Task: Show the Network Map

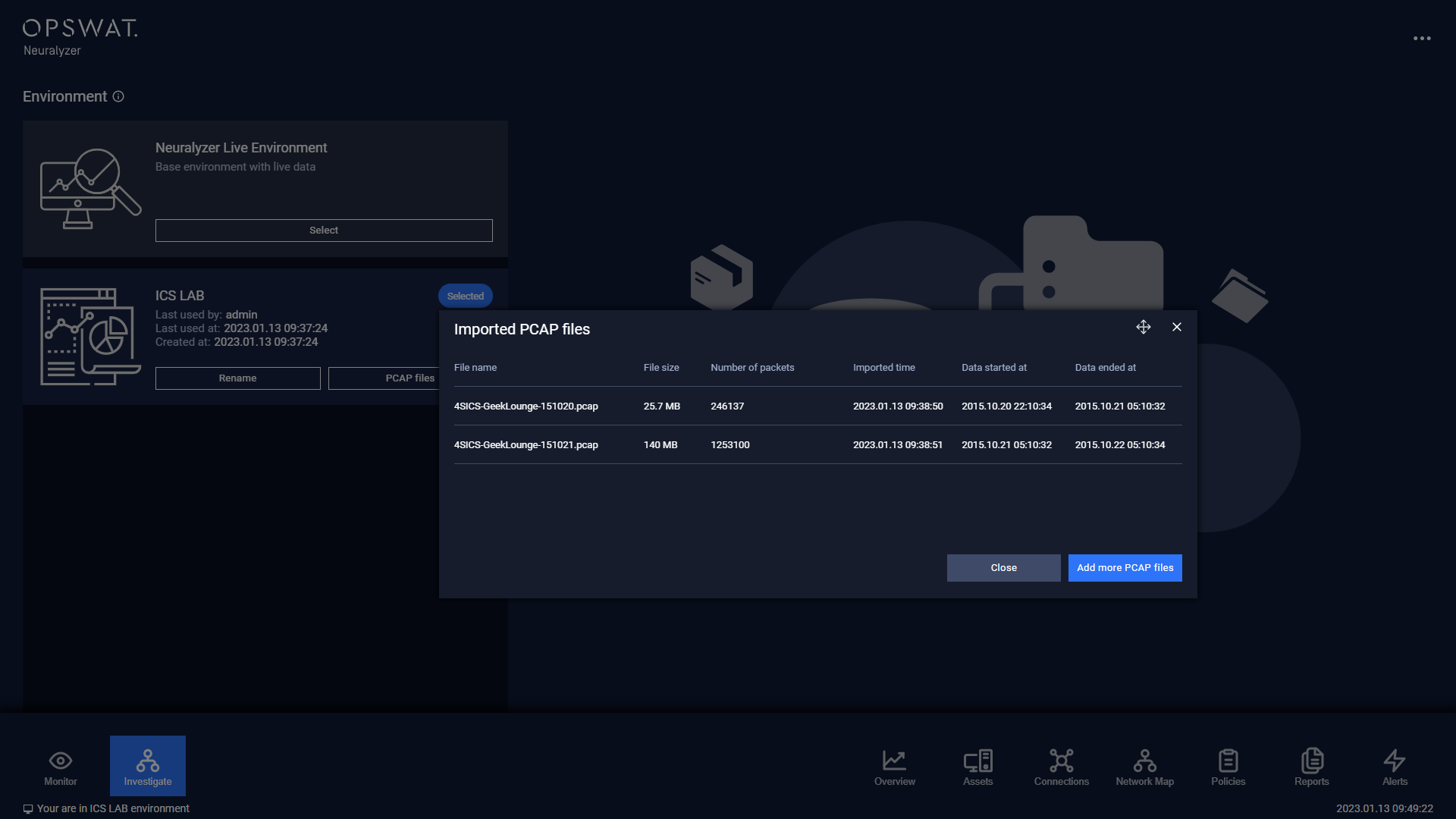Action: 1145,766
